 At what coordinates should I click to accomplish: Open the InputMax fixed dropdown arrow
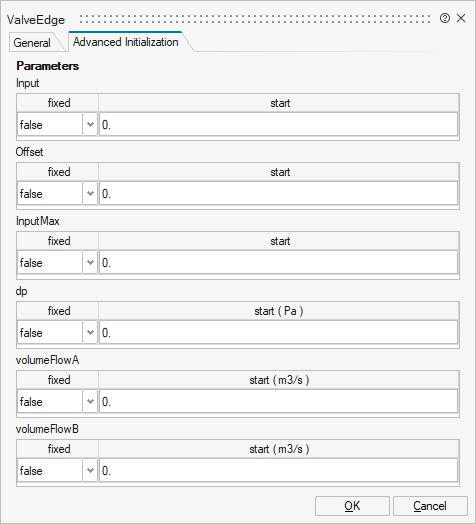(90, 263)
